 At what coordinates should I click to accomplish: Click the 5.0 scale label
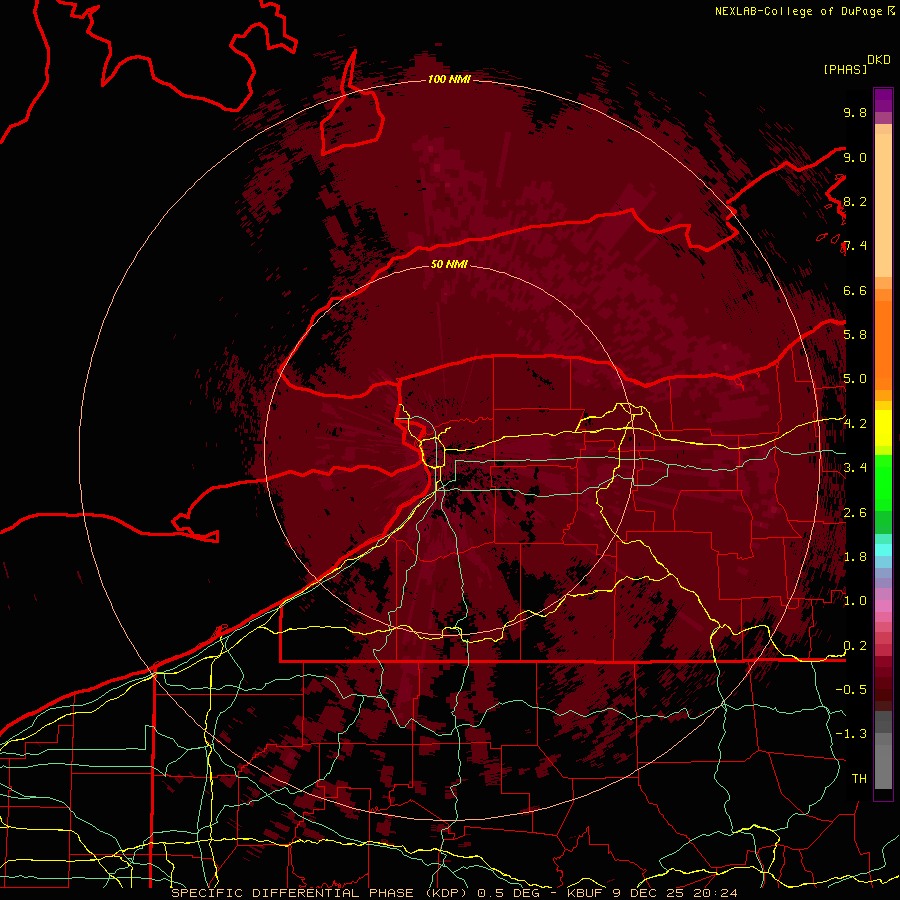pyautogui.click(x=855, y=379)
